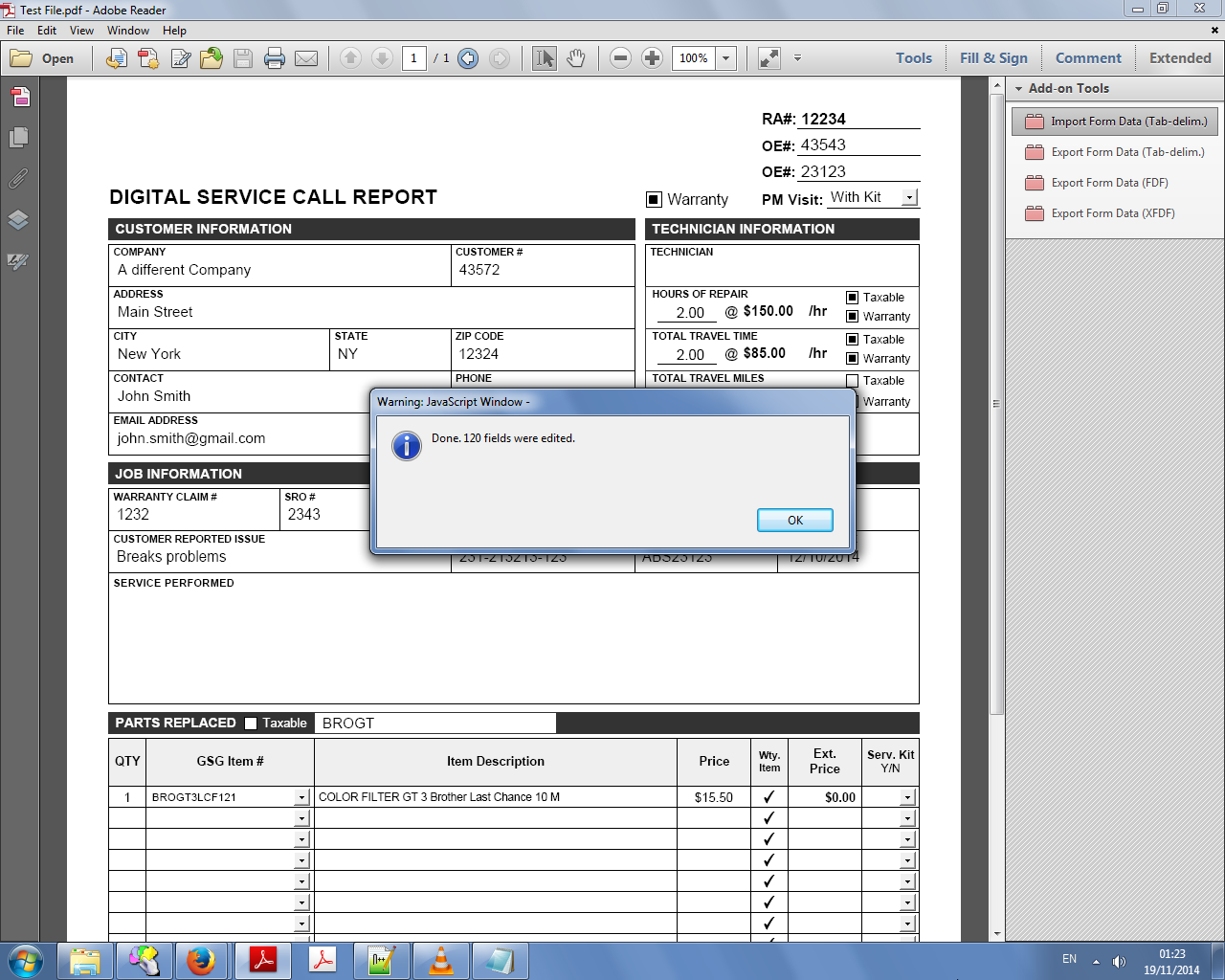1225x980 pixels.
Task: Zoom in with the plus button
Action: [x=652, y=58]
